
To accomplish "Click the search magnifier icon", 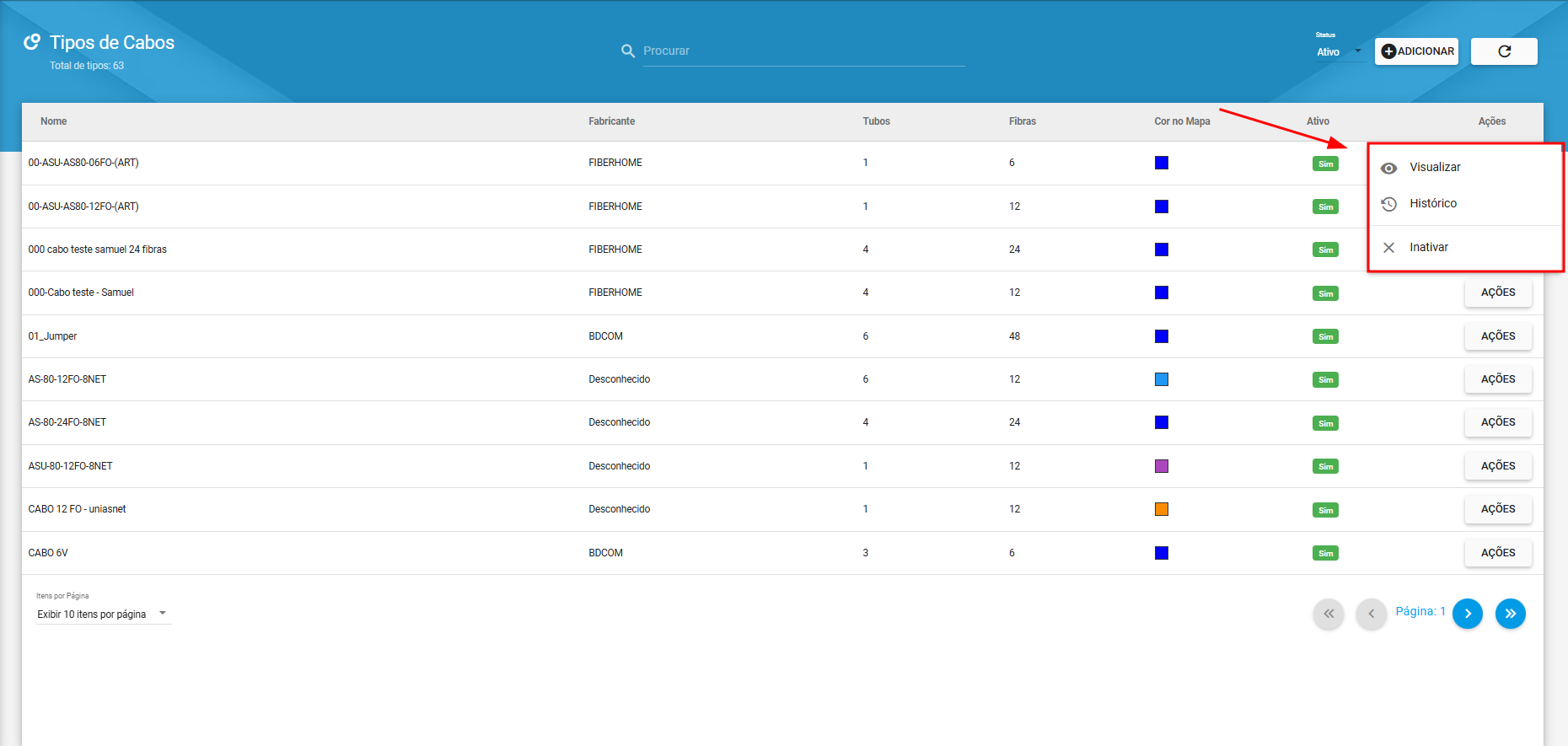I will (628, 51).
